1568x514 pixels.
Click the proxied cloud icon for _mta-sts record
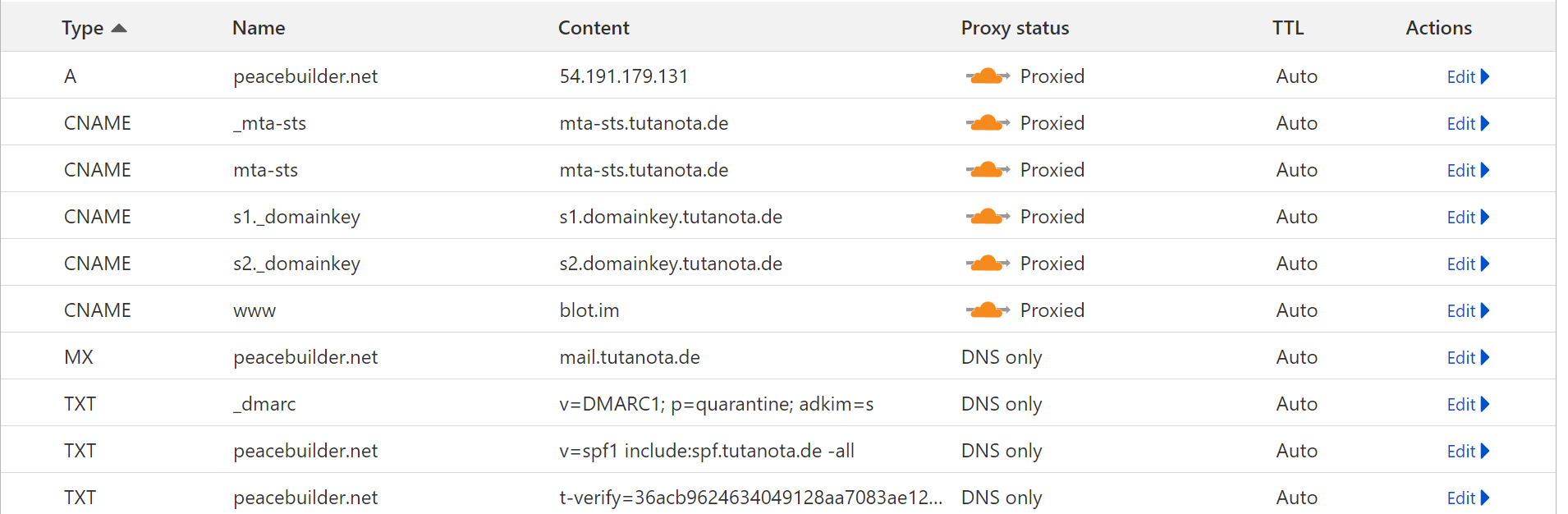click(988, 123)
